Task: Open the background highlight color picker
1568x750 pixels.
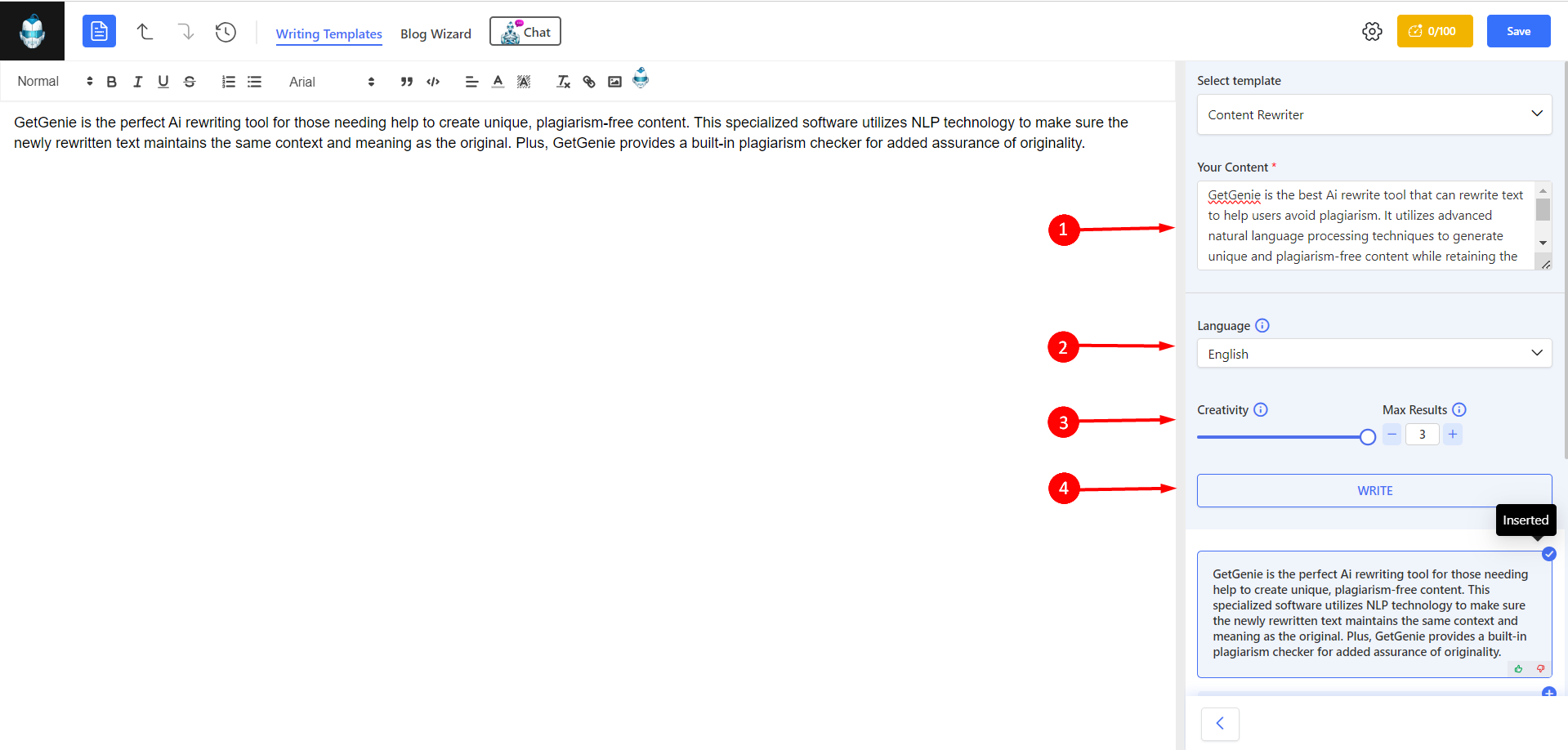Action: (x=524, y=82)
